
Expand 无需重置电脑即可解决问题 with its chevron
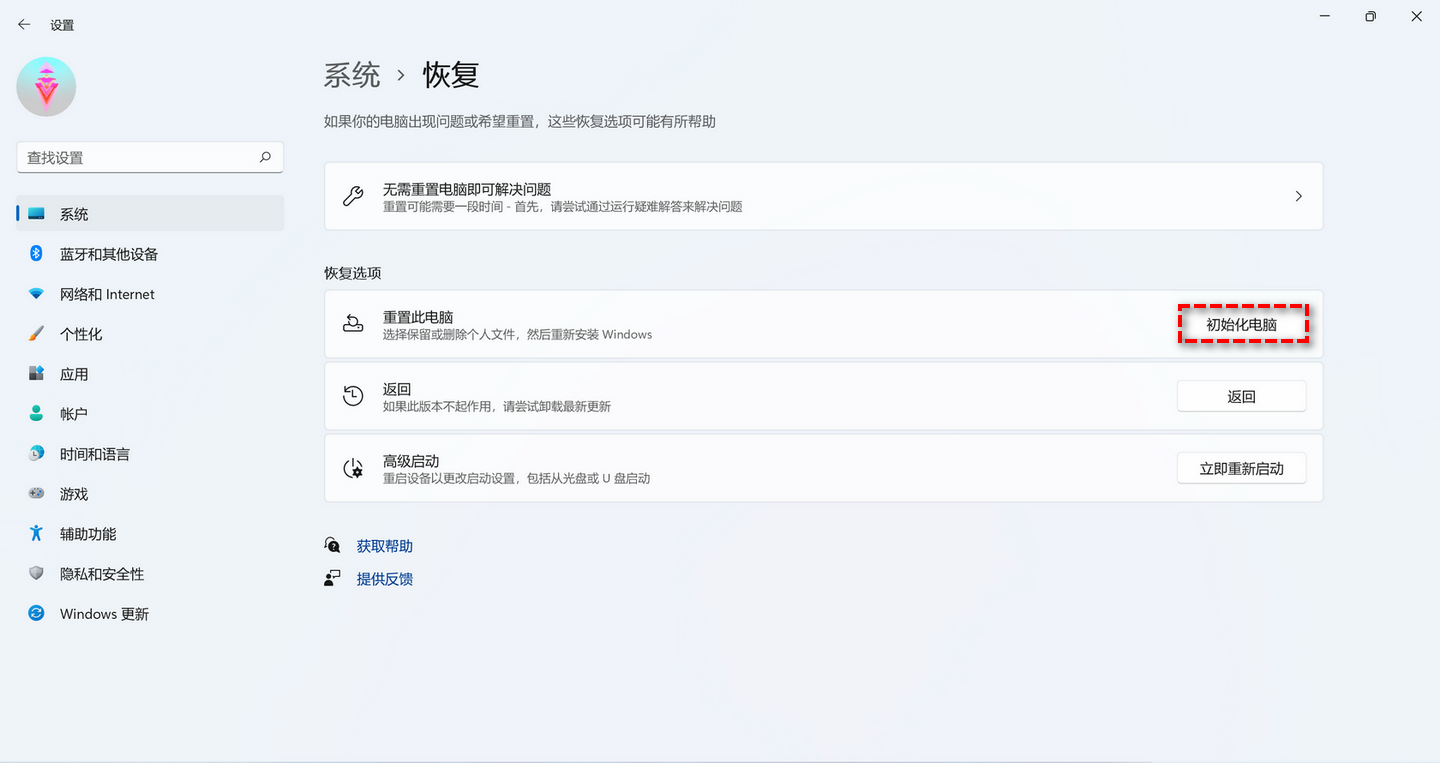pos(1298,196)
